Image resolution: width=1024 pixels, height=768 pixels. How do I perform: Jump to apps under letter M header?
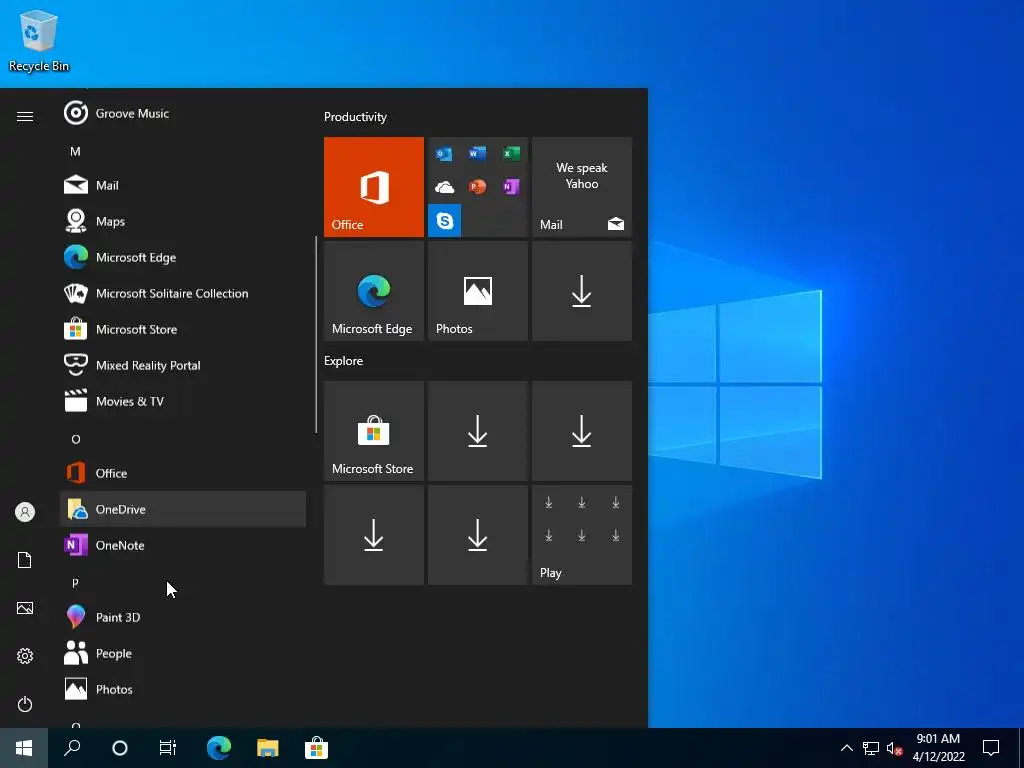pos(75,152)
